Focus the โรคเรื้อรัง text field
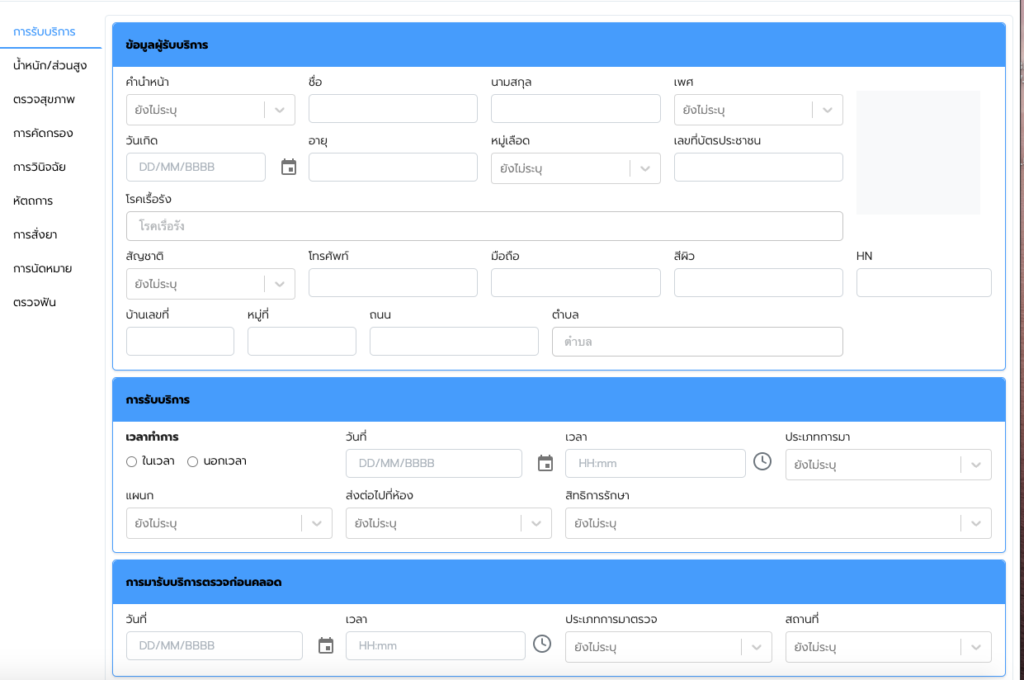The height and width of the screenshot is (680, 1024). [484, 227]
